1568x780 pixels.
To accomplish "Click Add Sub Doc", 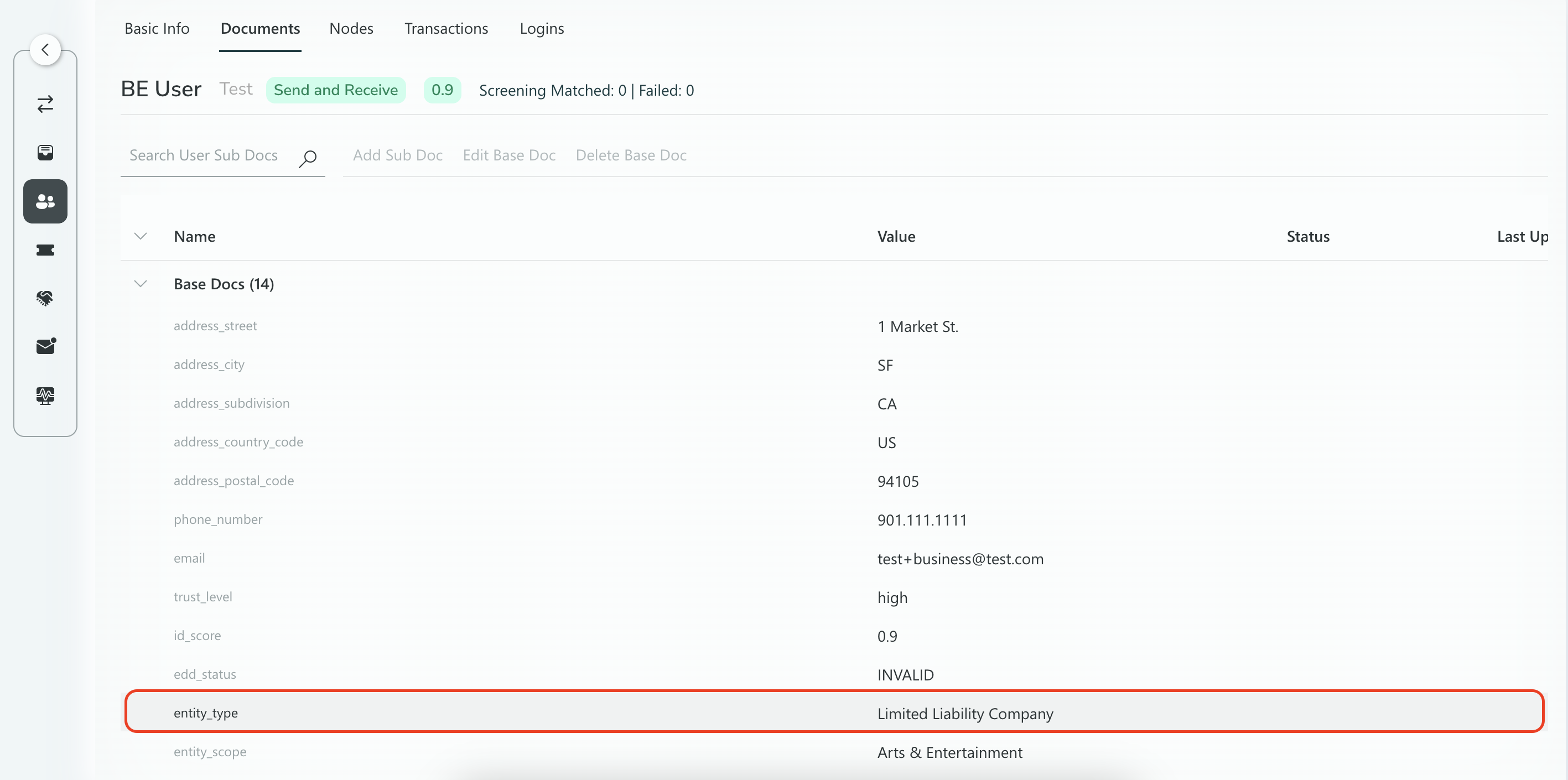I will [397, 155].
